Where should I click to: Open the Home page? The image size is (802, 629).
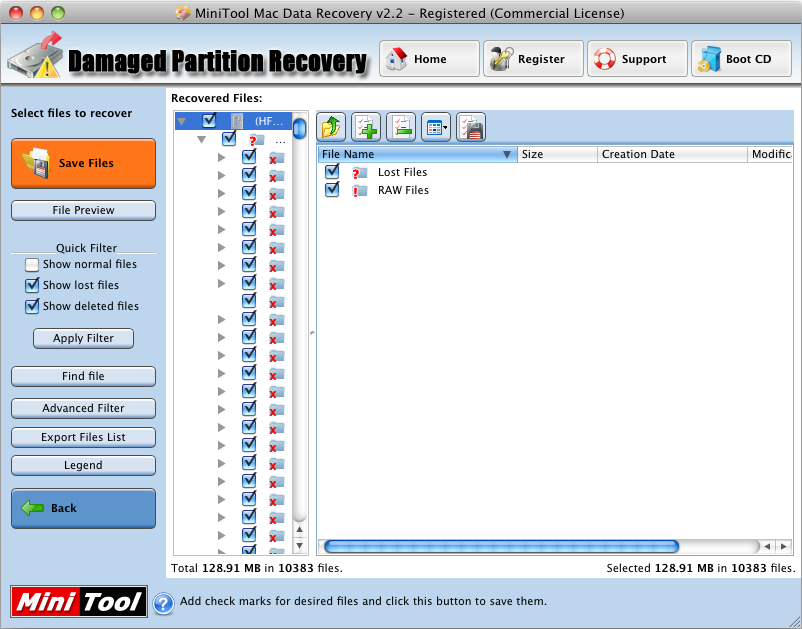click(x=429, y=59)
